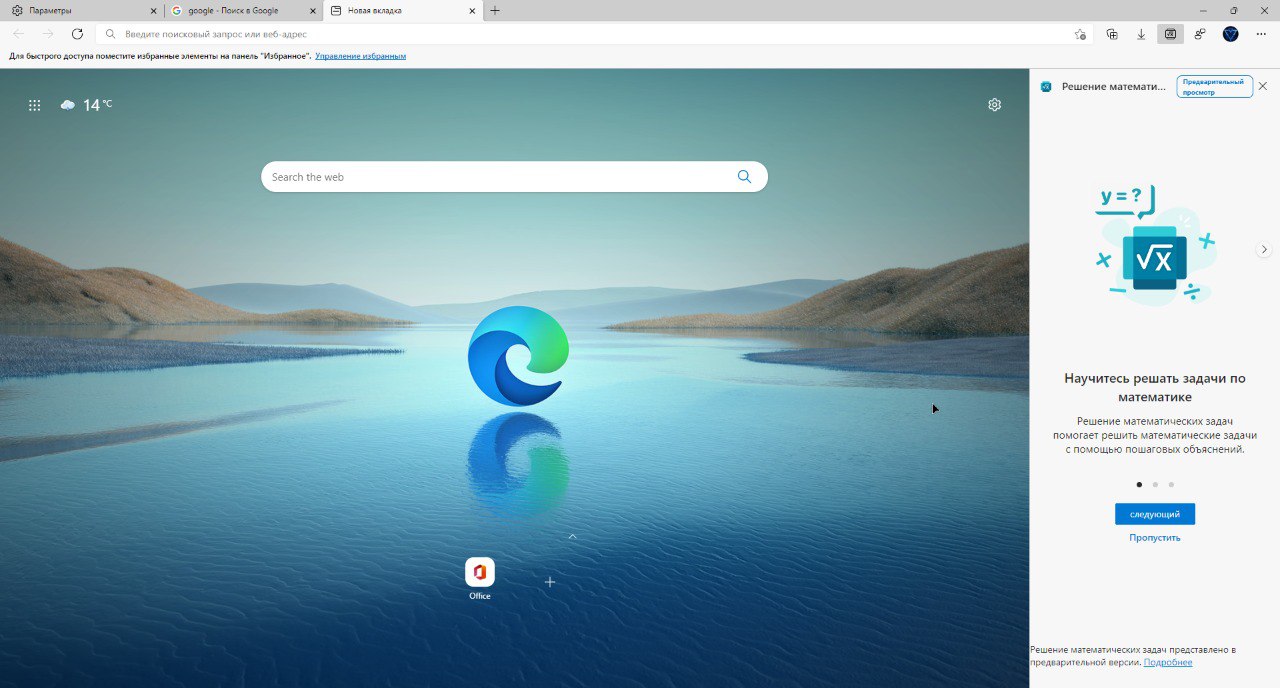The height and width of the screenshot is (688, 1280).
Task: Add a new quick link site
Action: 549,581
